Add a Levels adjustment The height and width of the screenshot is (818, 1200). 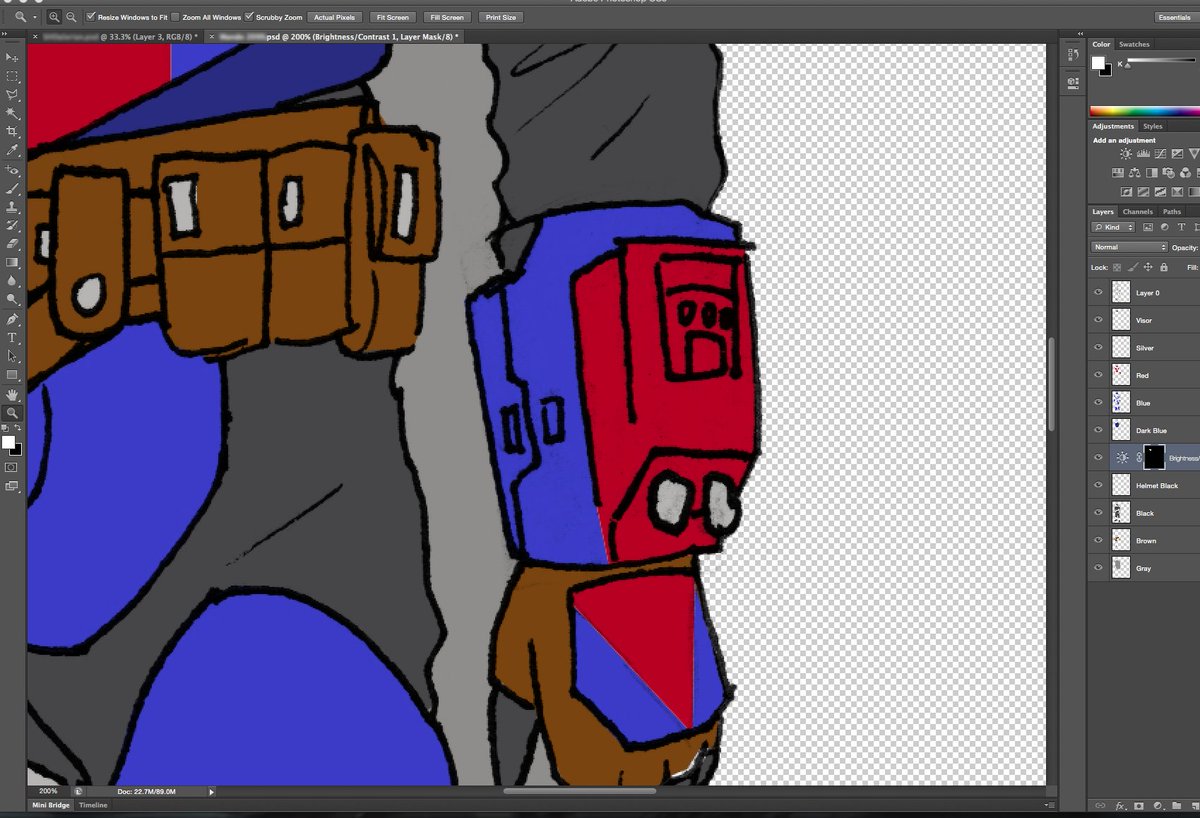click(x=1143, y=154)
